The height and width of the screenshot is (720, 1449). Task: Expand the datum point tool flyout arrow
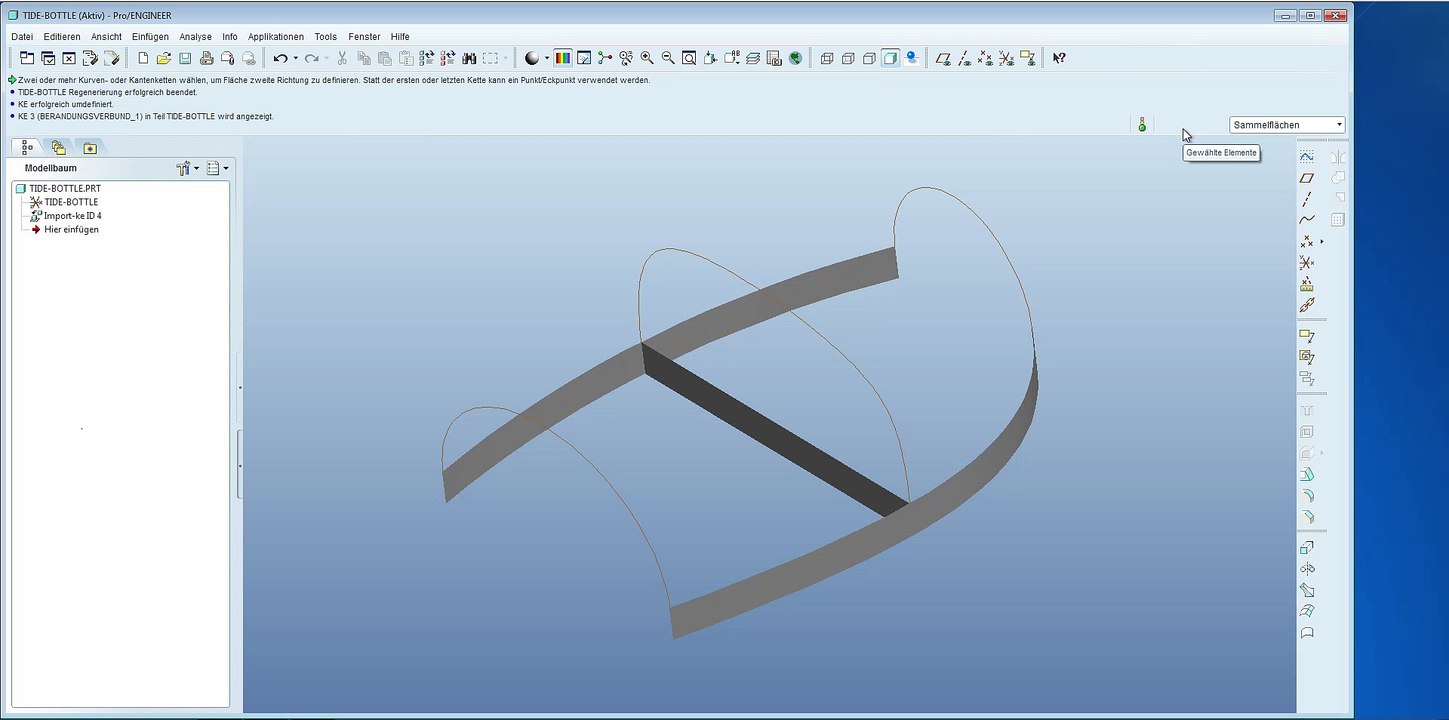point(1322,242)
